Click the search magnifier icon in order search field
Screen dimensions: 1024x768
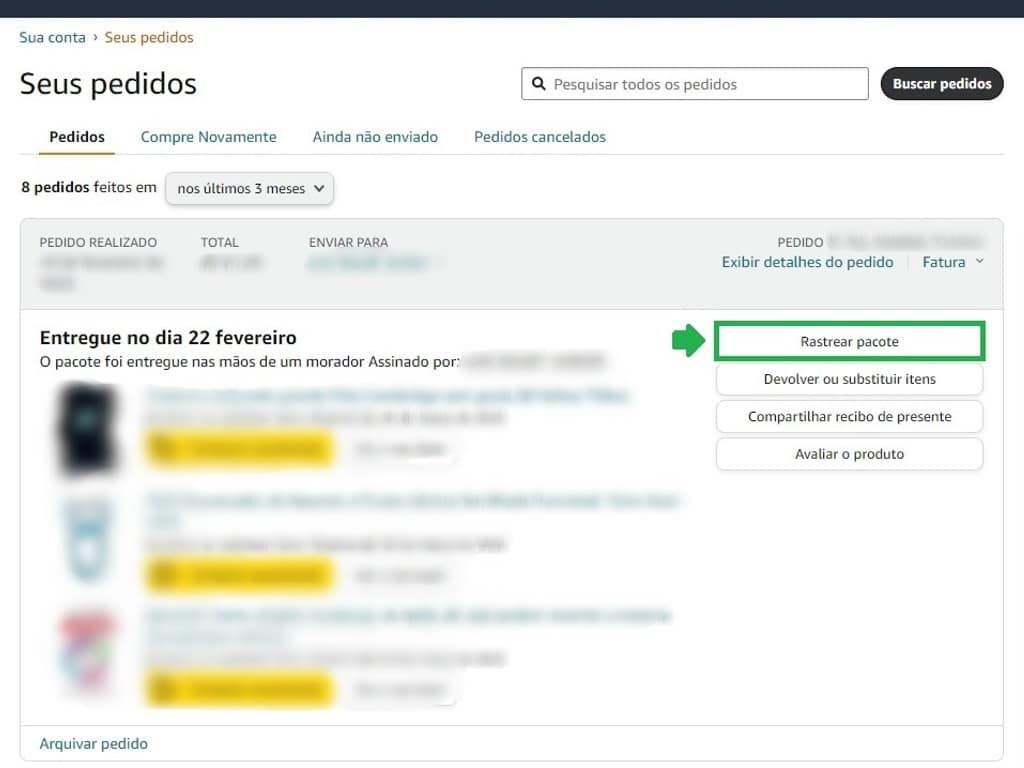point(539,84)
